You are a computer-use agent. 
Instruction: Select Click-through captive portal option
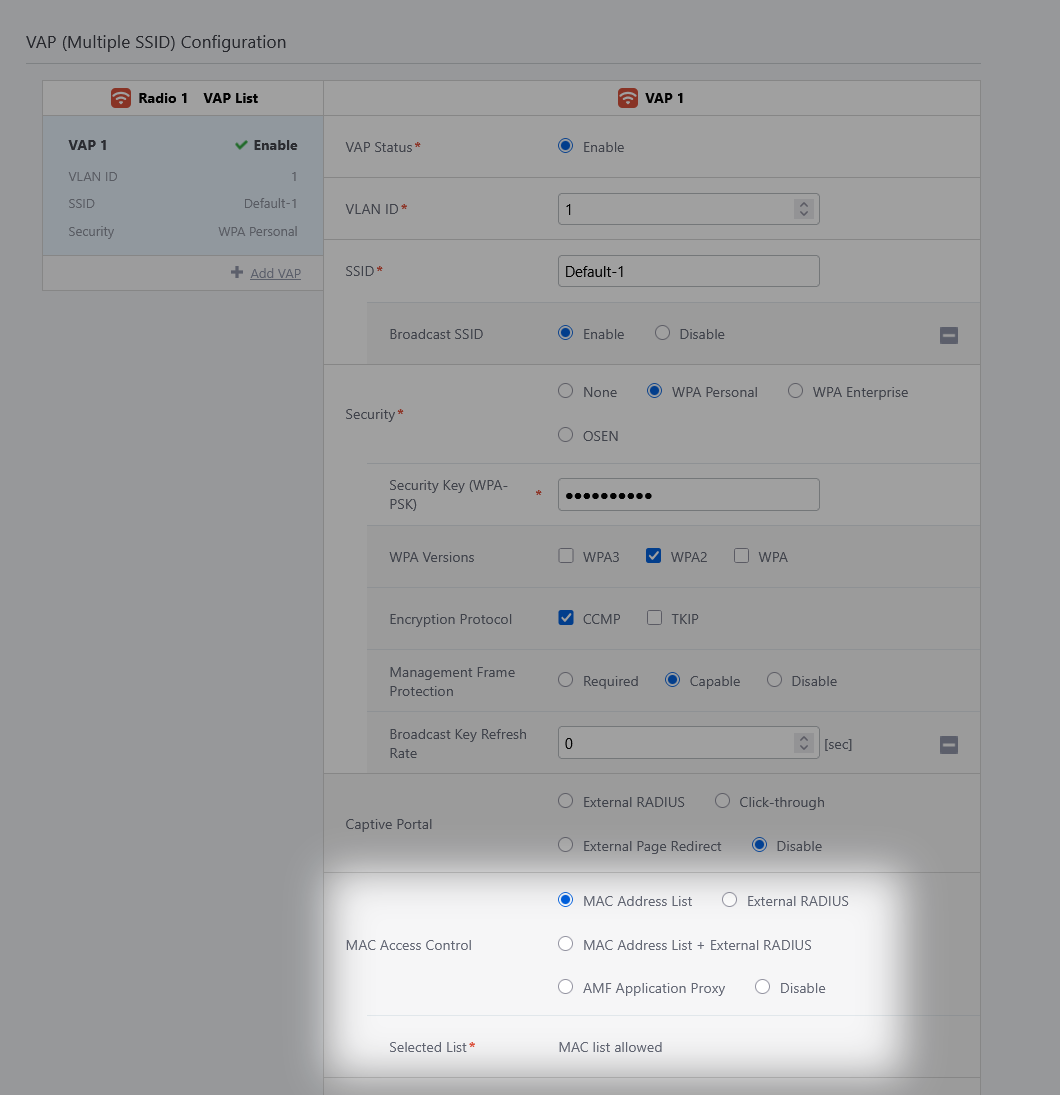(x=722, y=801)
